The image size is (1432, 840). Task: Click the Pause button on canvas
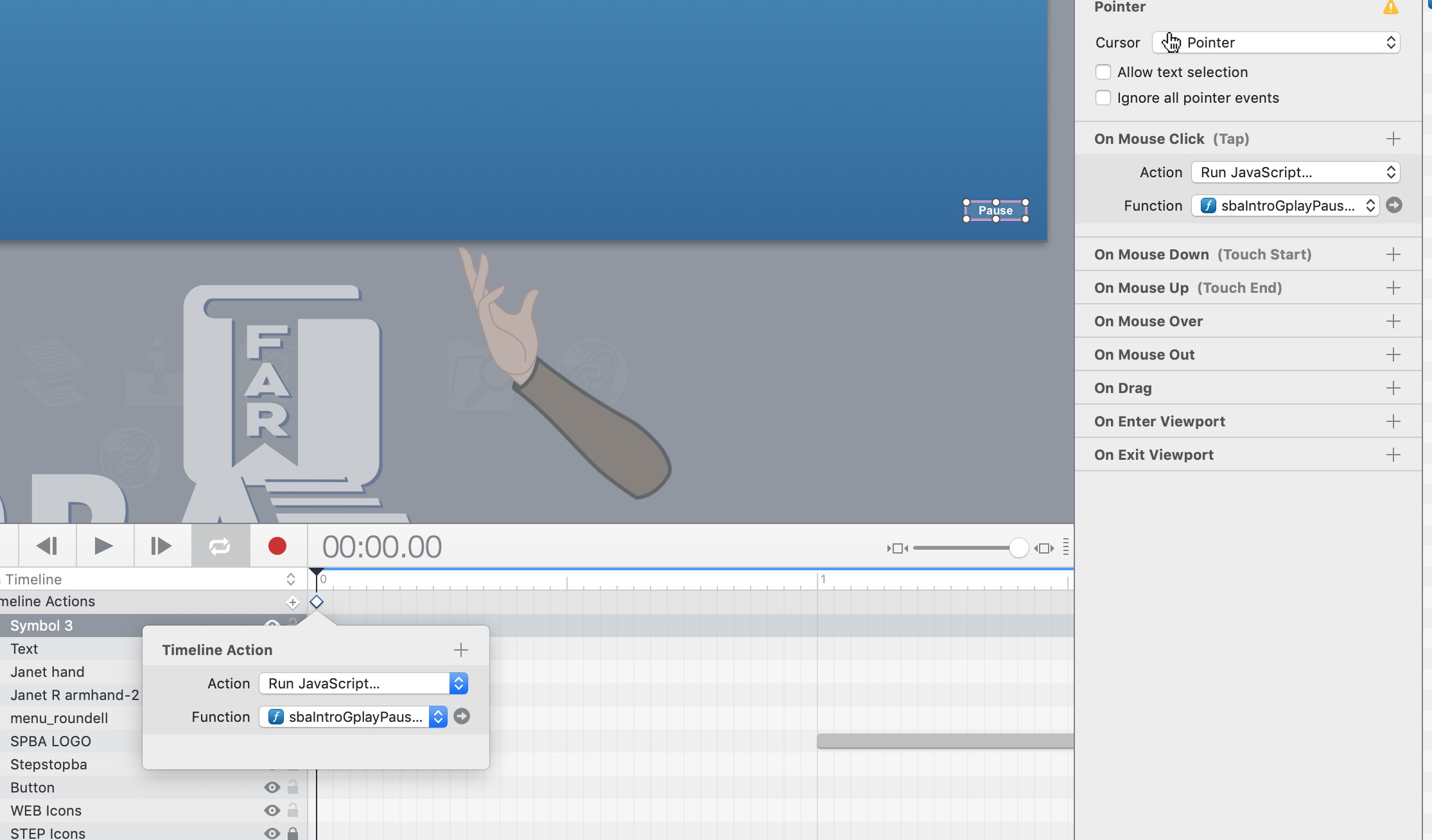point(995,211)
